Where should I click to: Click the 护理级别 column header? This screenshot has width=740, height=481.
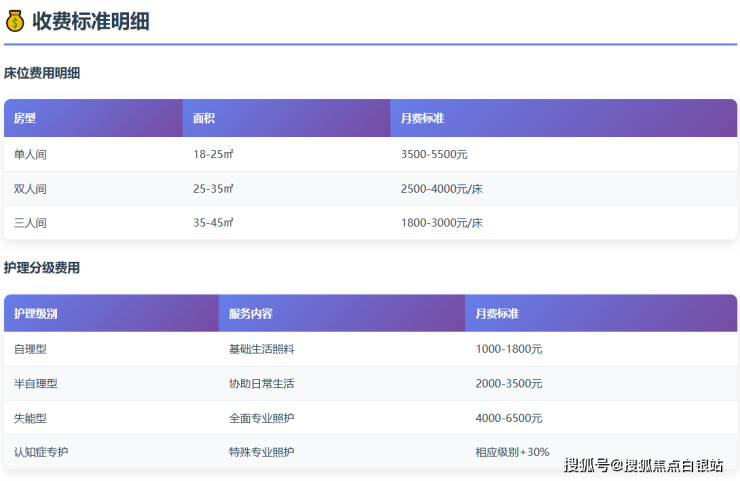click(36, 314)
